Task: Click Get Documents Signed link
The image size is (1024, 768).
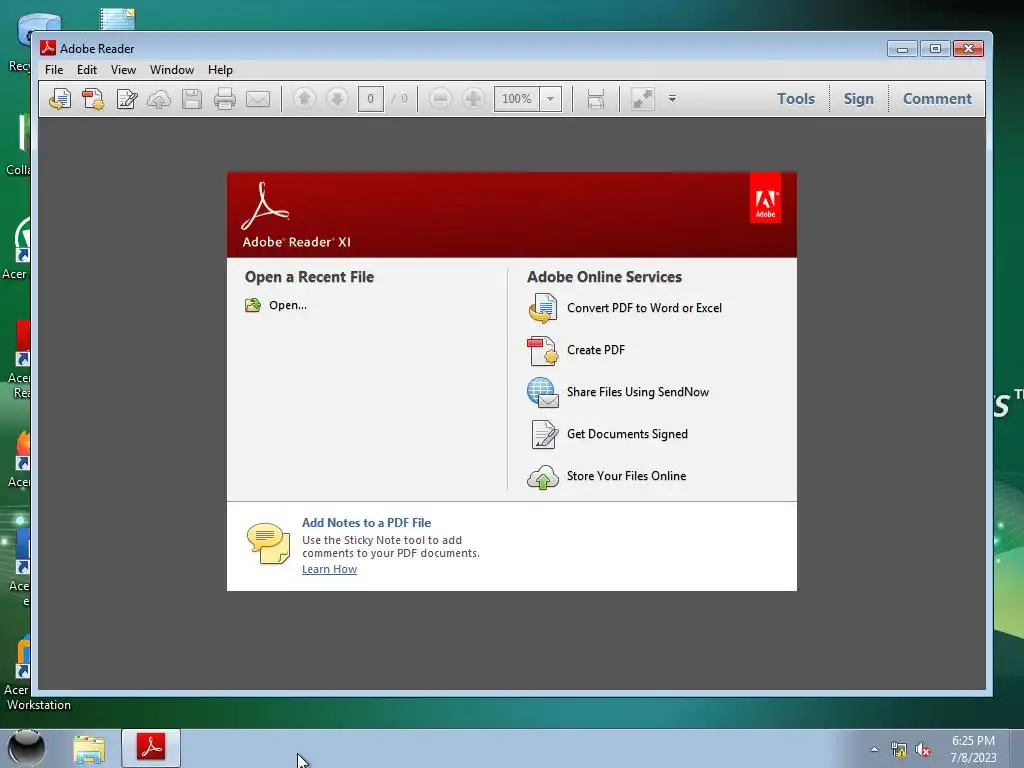Action: [627, 434]
